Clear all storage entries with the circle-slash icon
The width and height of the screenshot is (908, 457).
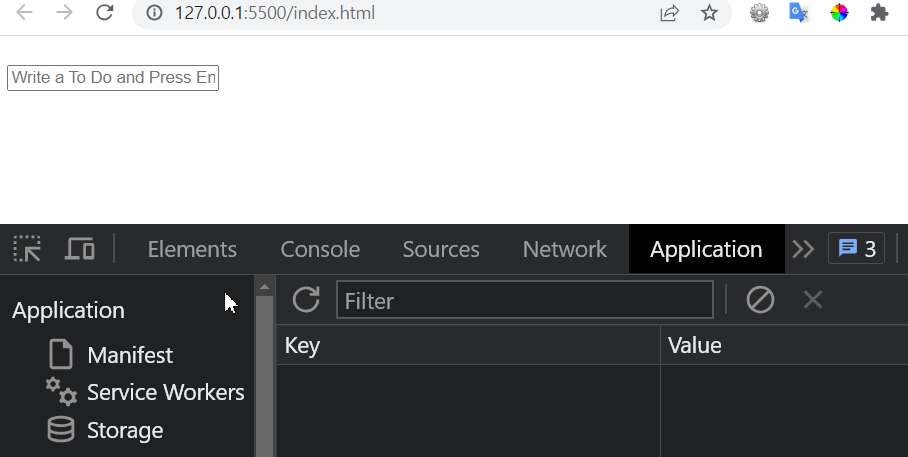[x=760, y=300]
